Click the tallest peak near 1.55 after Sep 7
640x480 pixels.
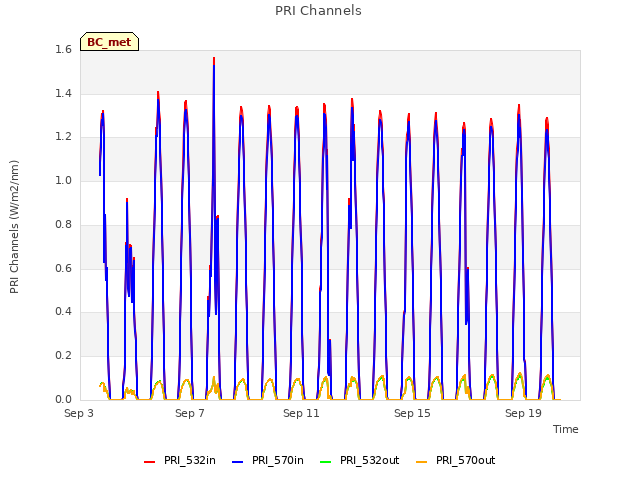coord(214,59)
